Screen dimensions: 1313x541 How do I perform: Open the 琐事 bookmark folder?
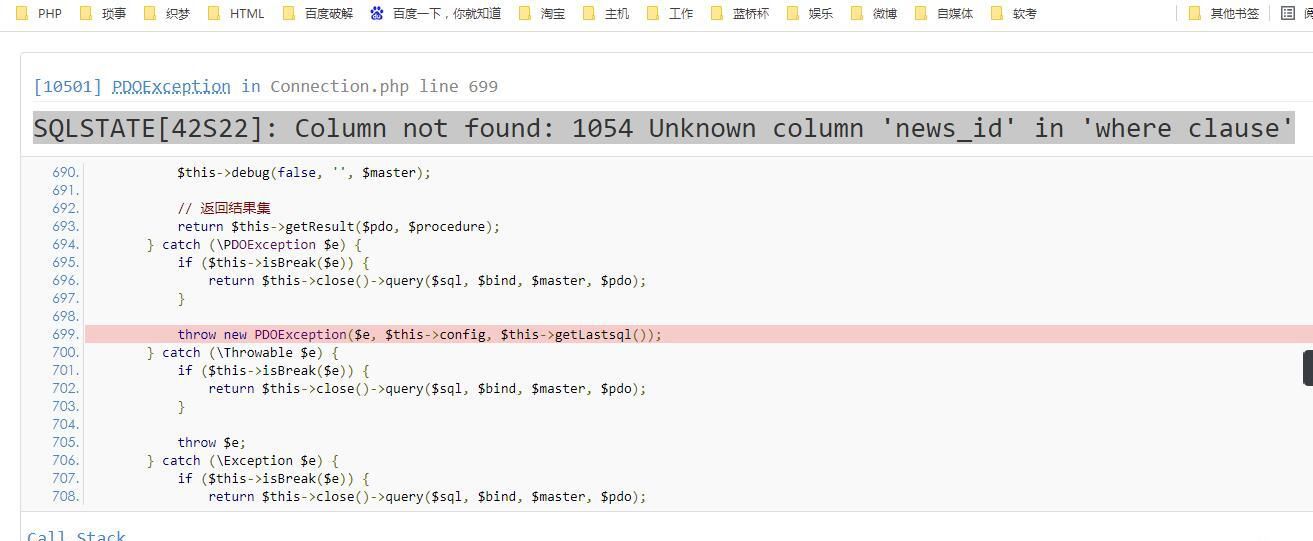[x=103, y=13]
